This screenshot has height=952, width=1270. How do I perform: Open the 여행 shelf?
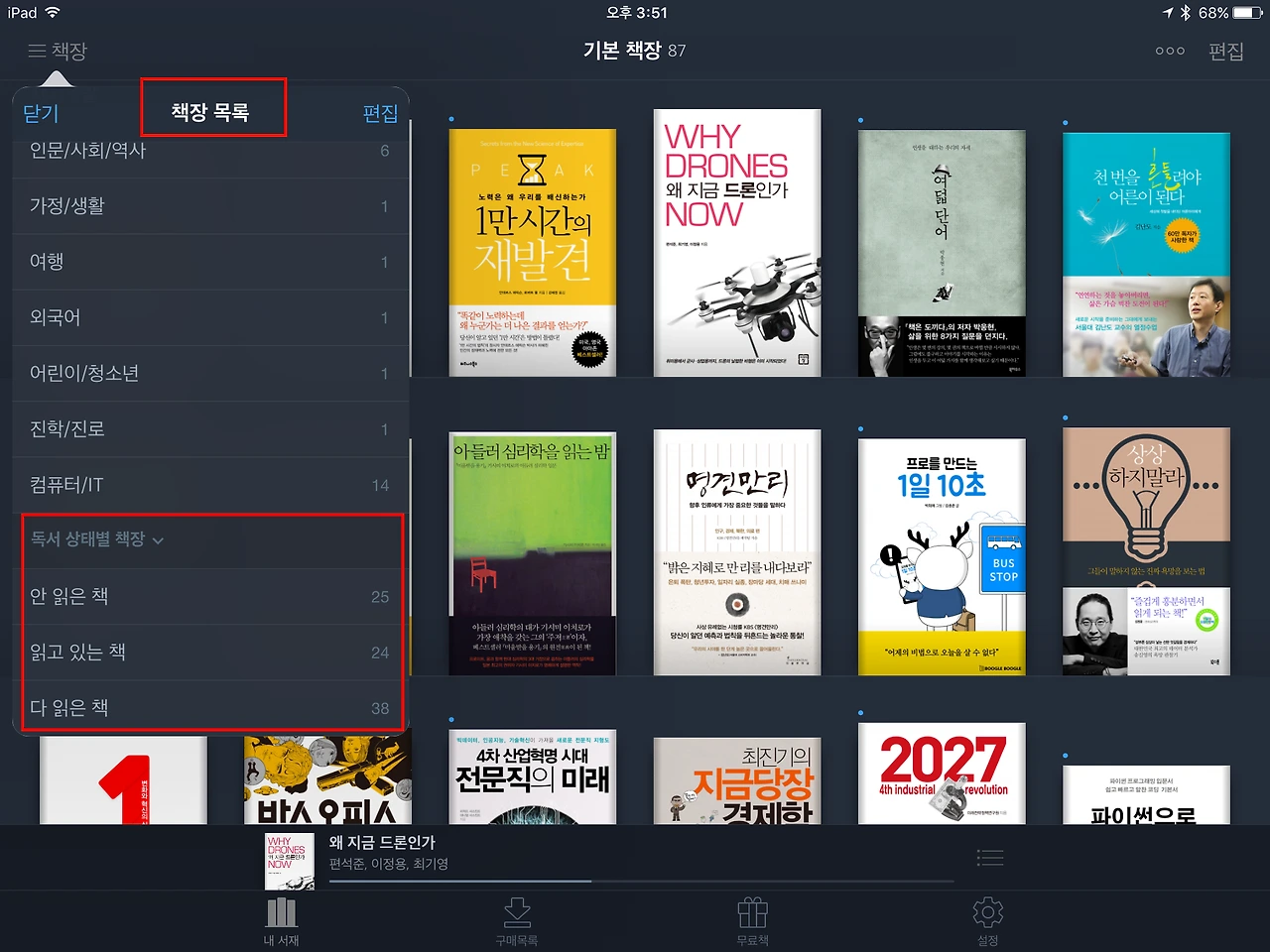click(210, 262)
